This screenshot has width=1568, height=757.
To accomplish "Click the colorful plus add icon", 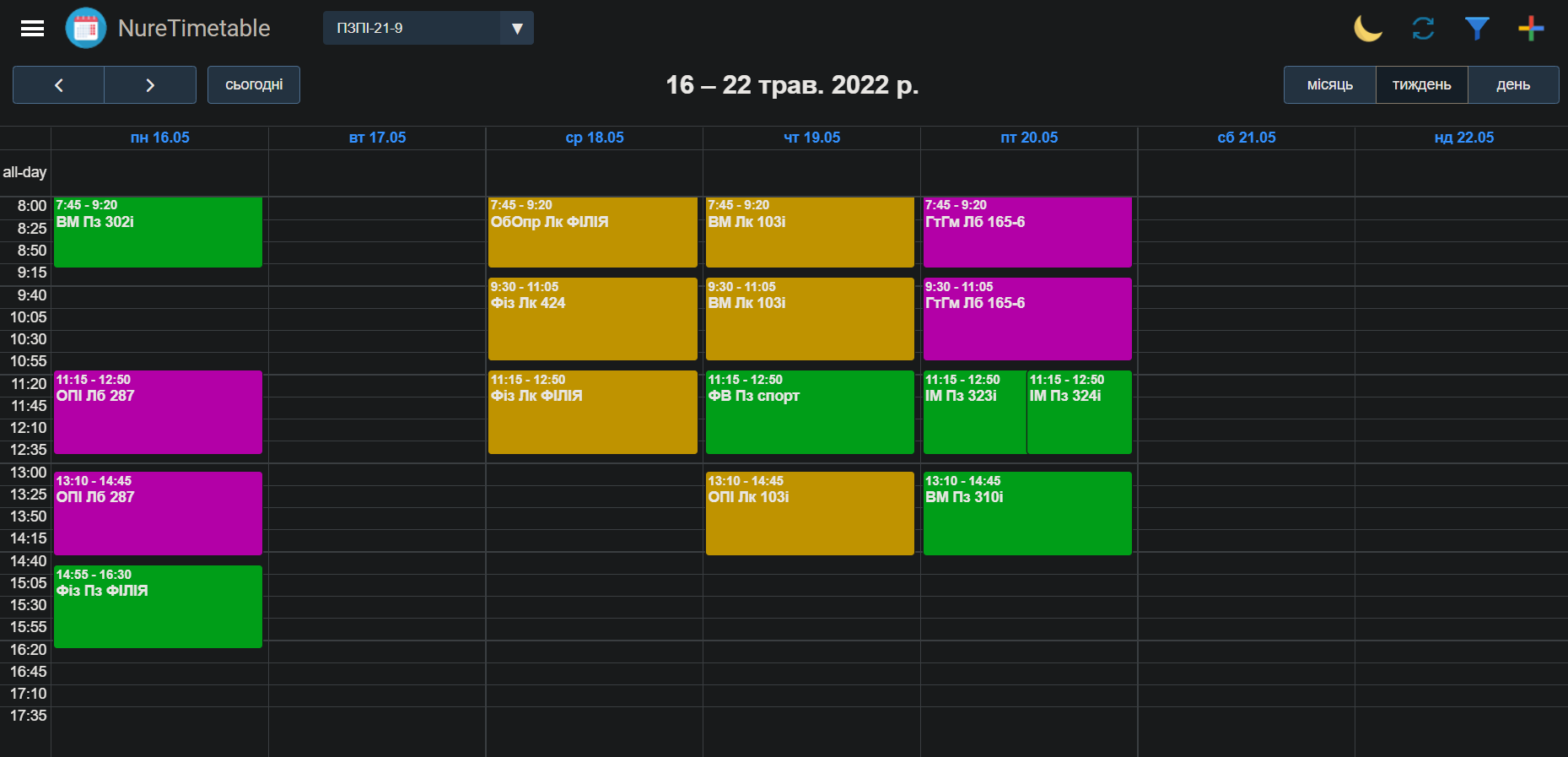I will (1531, 28).
